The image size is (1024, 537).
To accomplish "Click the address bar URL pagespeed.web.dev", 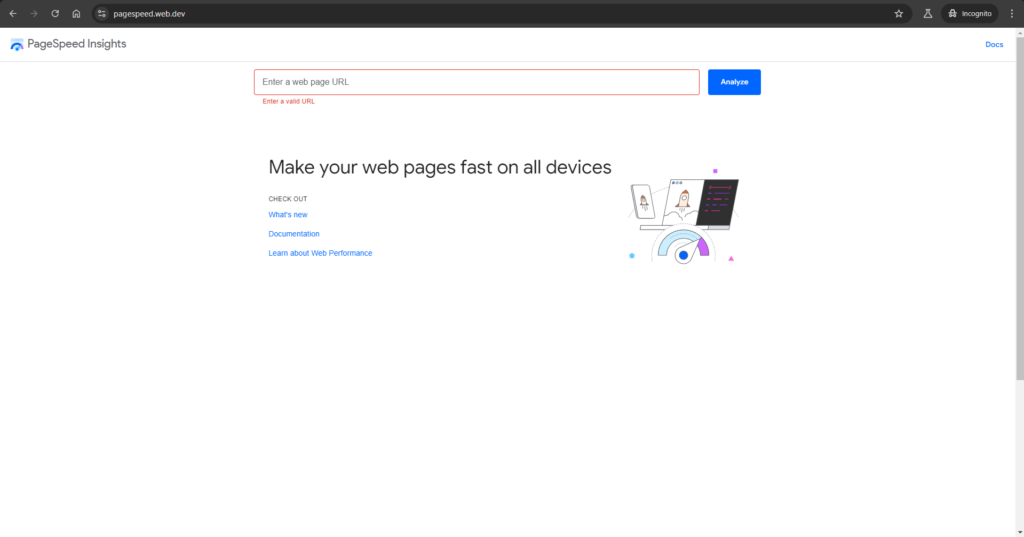I will (x=149, y=14).
